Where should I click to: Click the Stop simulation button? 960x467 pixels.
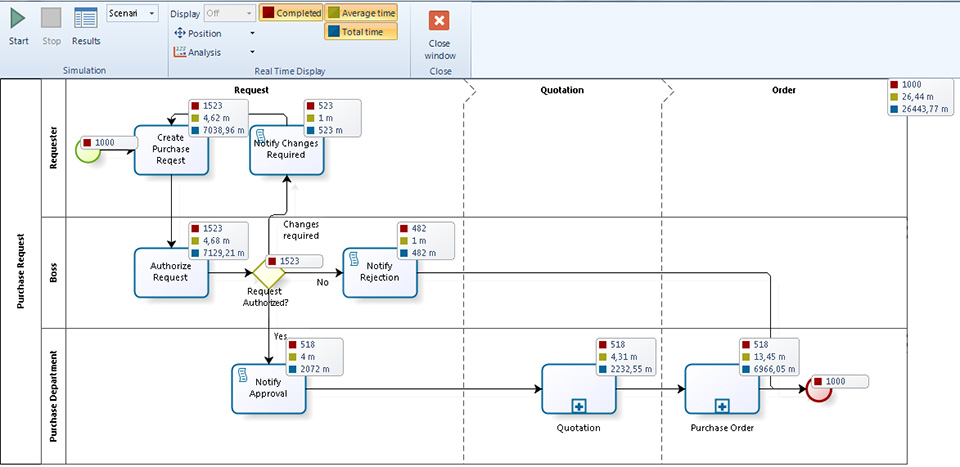click(51, 26)
